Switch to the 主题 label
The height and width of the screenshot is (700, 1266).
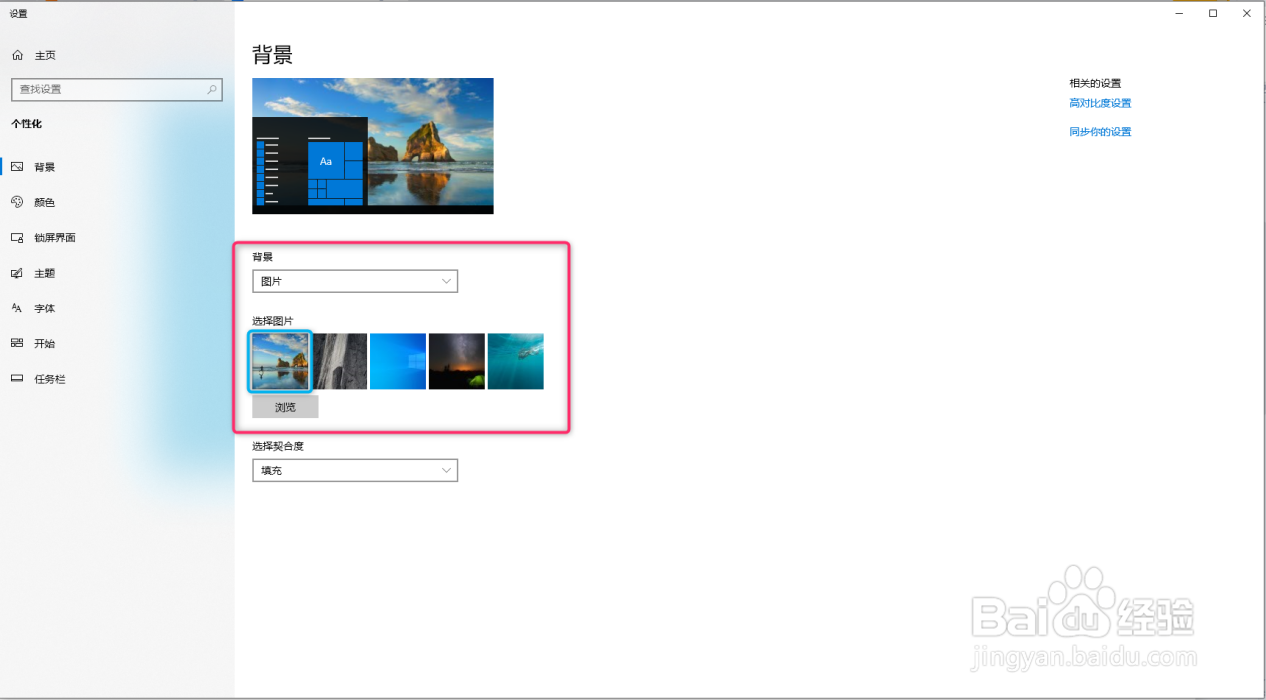click(44, 273)
